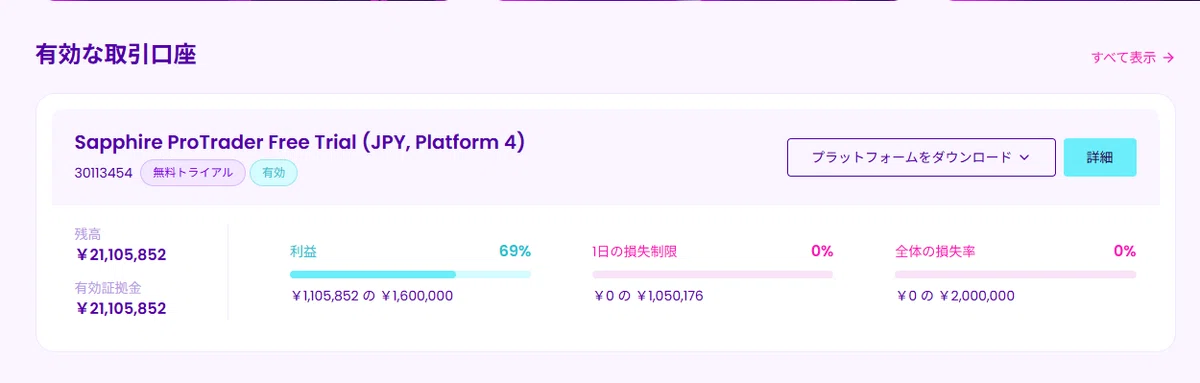Expand the プラットフォームをダウンロード dropdown
This screenshot has width=1200, height=383.
click(x=921, y=157)
